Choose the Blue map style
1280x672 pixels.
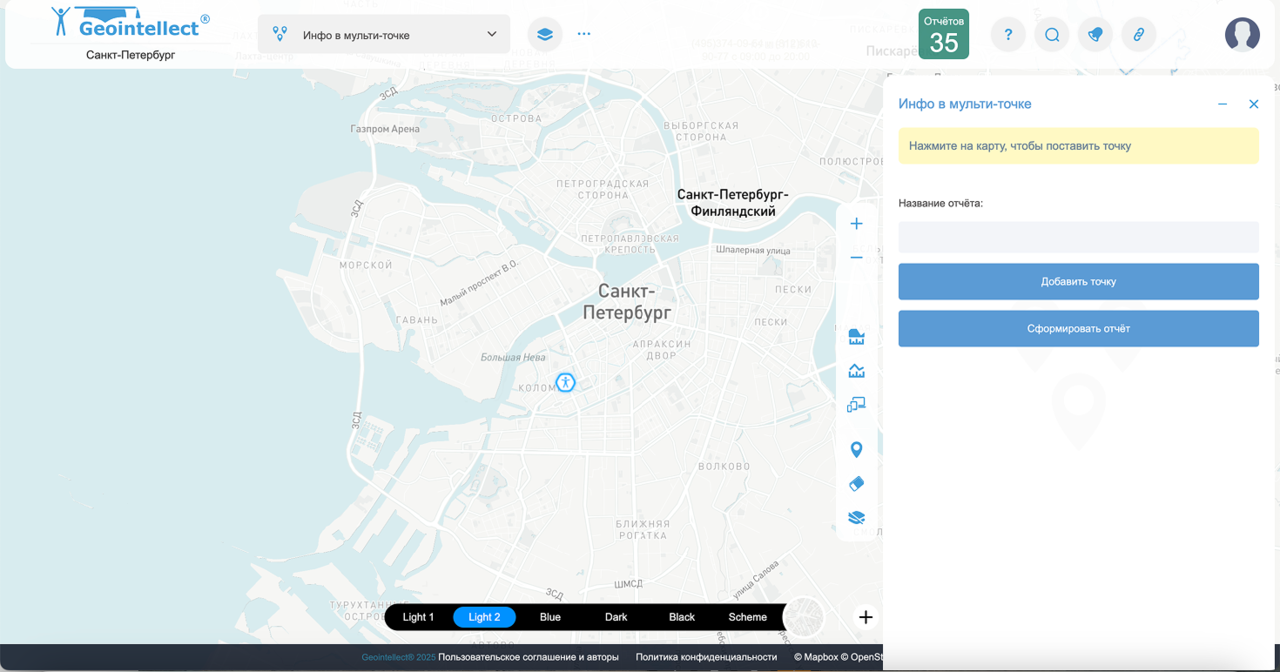coord(550,617)
